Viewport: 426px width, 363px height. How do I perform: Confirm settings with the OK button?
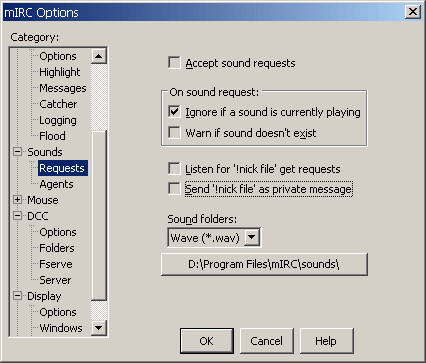pos(207,341)
